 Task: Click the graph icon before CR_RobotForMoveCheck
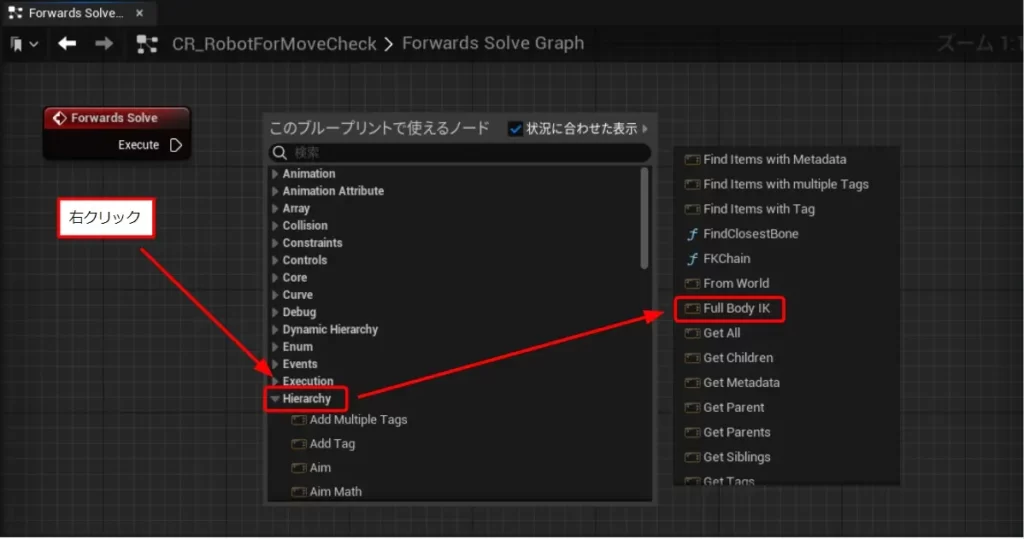[x=148, y=44]
